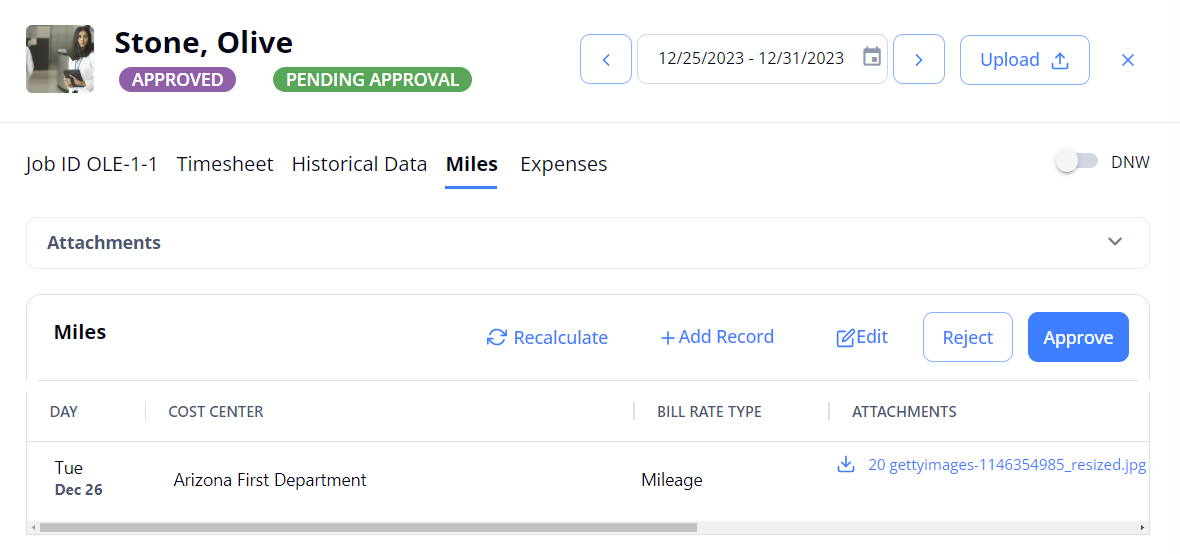Add Record to the Miles table

click(x=717, y=336)
